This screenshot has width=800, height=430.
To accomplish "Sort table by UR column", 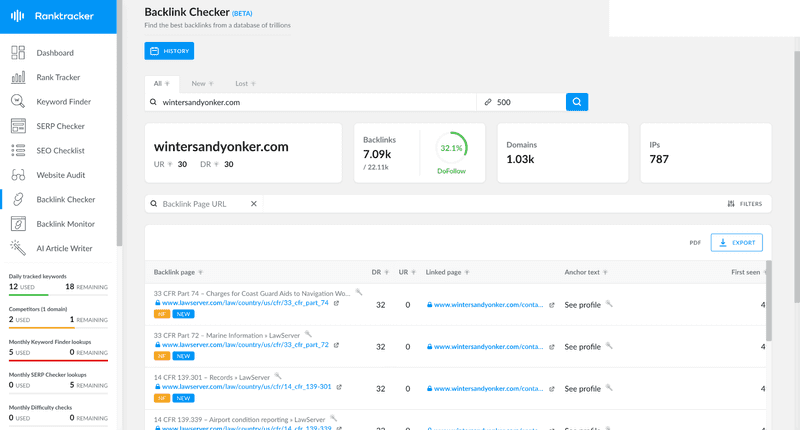I will 407,272.
